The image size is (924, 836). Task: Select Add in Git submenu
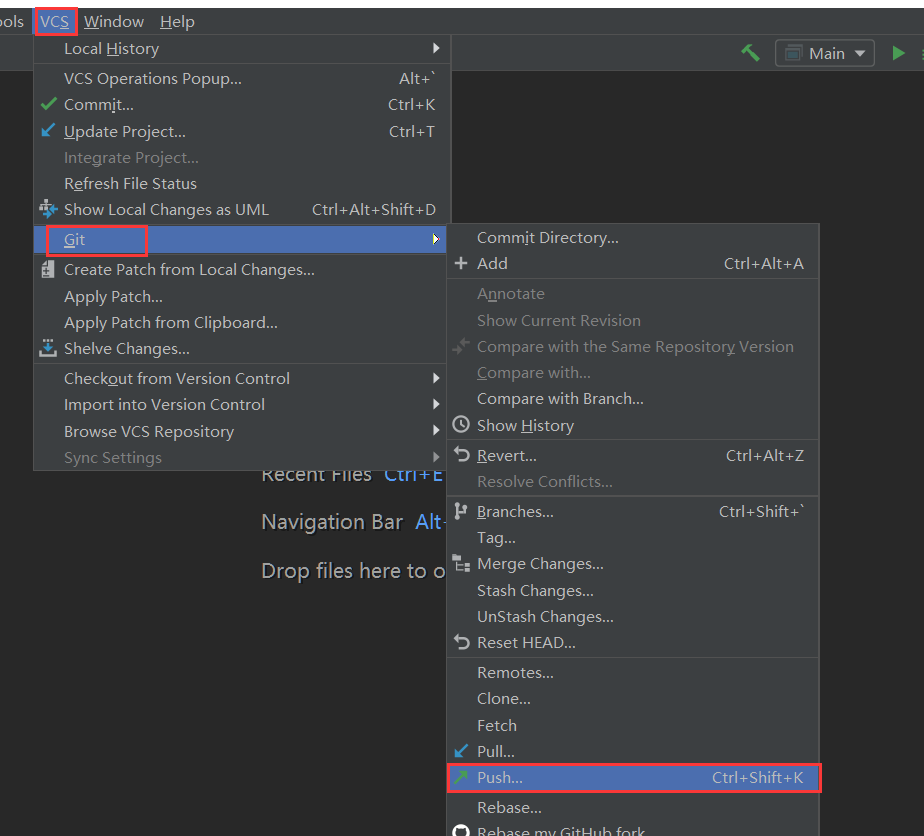coord(633,263)
